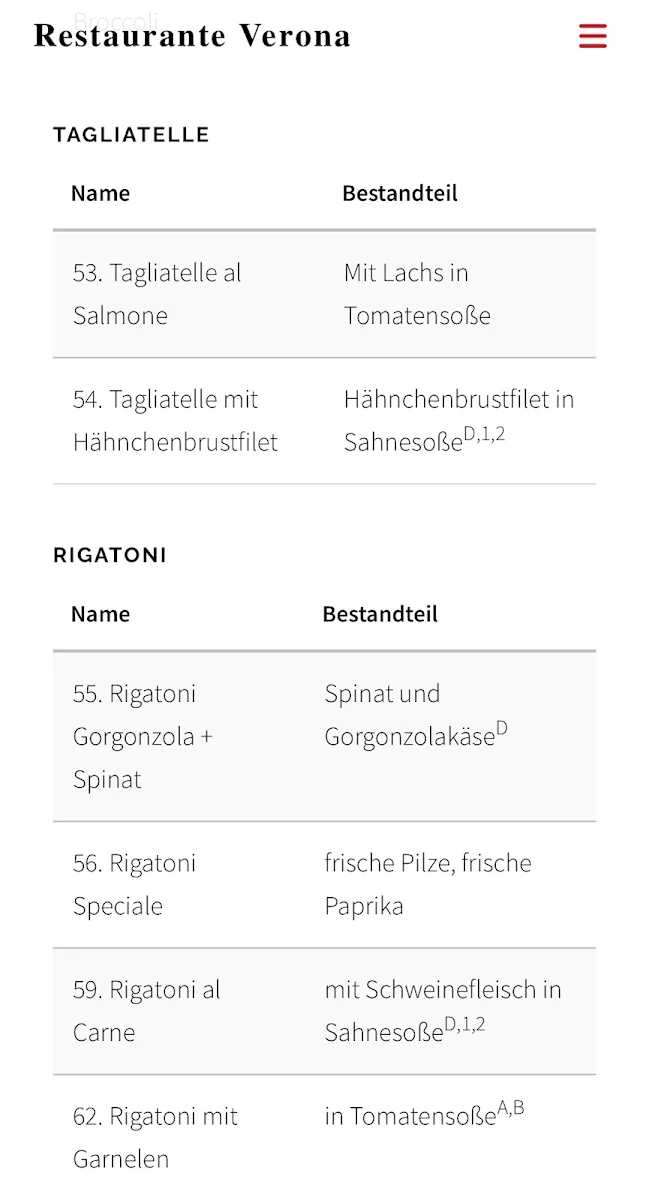Screen dimensions: 649x1200
Task: Select dish 62. Rigatoni mit Garnelen
Action: [155, 1137]
